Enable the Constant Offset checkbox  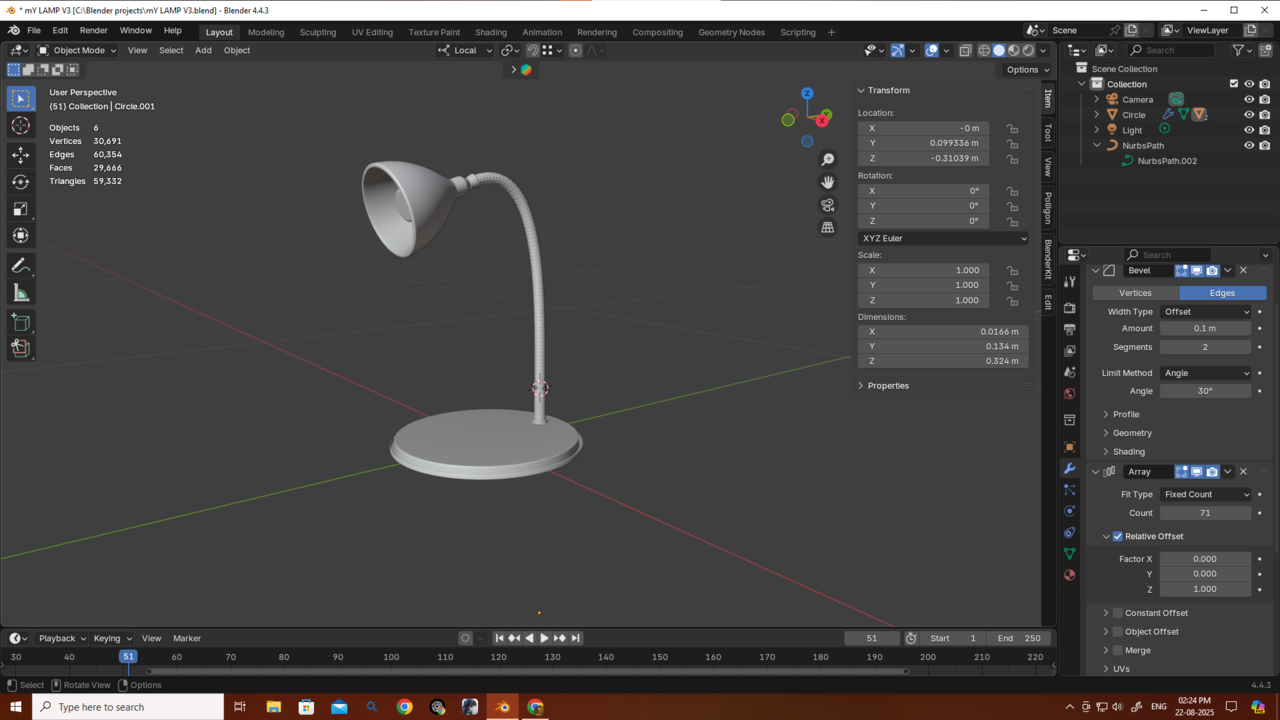pyautogui.click(x=1118, y=613)
